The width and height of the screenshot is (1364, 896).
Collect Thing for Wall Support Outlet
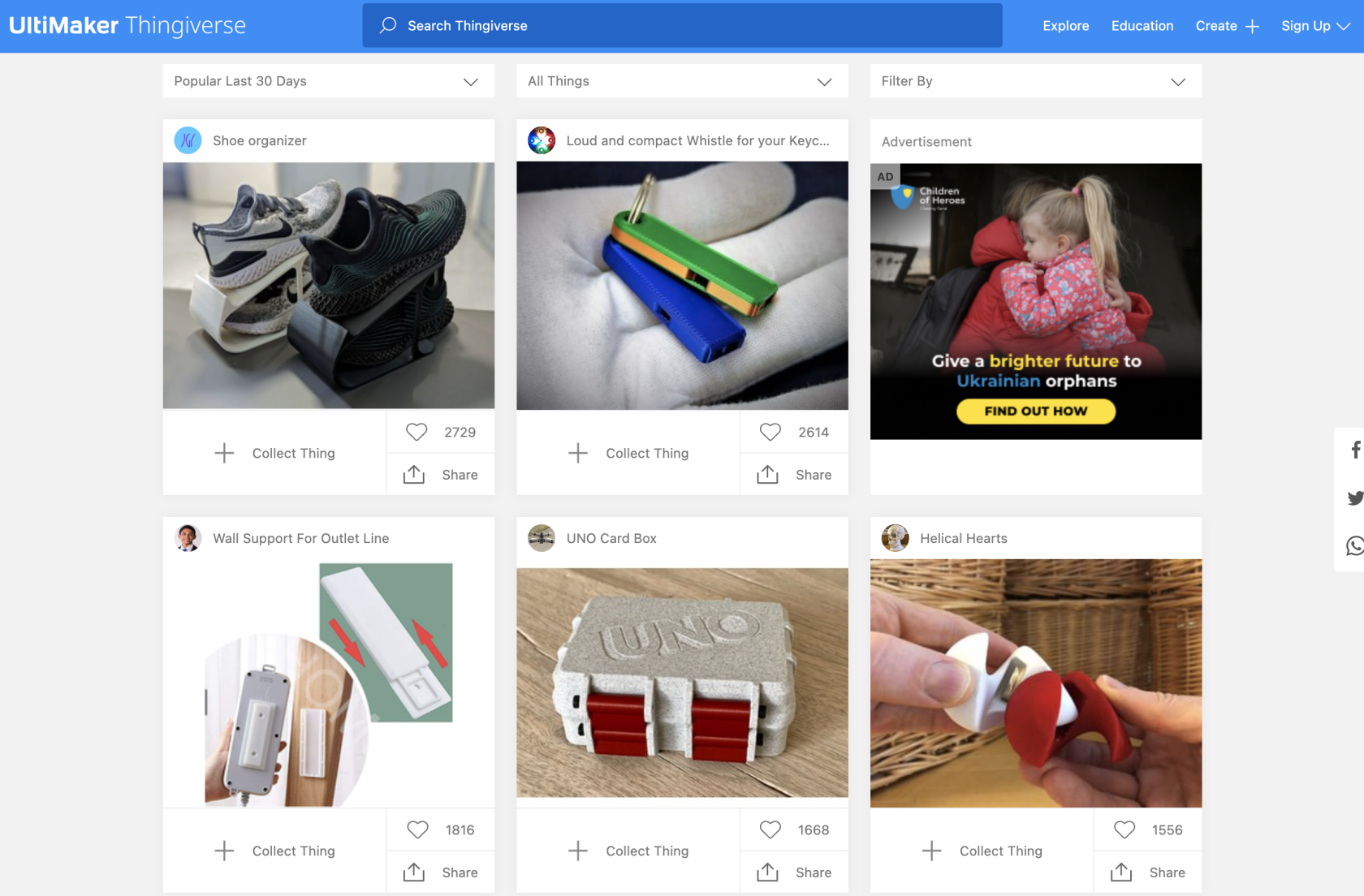click(x=274, y=851)
